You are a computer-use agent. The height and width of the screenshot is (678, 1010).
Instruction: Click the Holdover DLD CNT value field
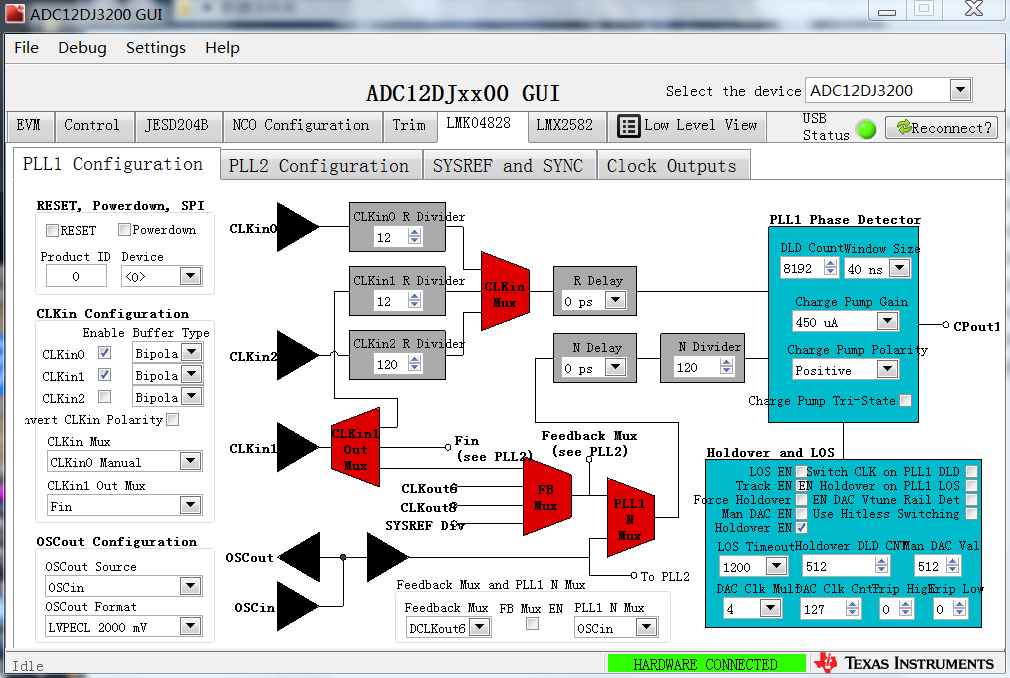pos(839,566)
